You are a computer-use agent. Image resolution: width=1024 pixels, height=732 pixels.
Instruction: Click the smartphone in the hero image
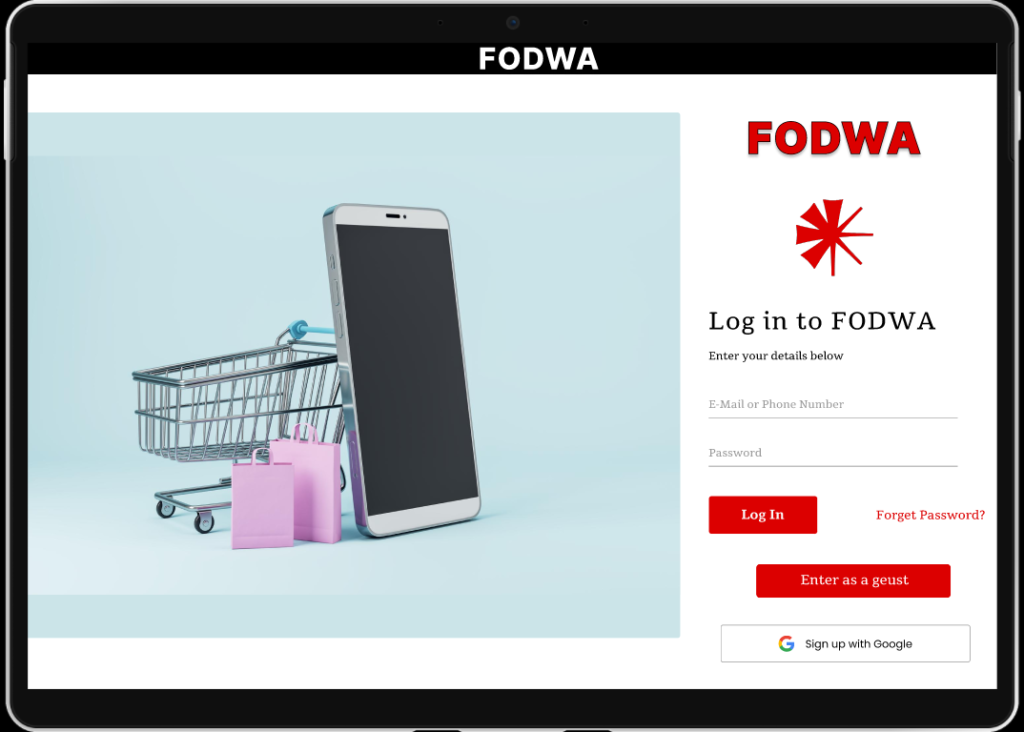[401, 370]
